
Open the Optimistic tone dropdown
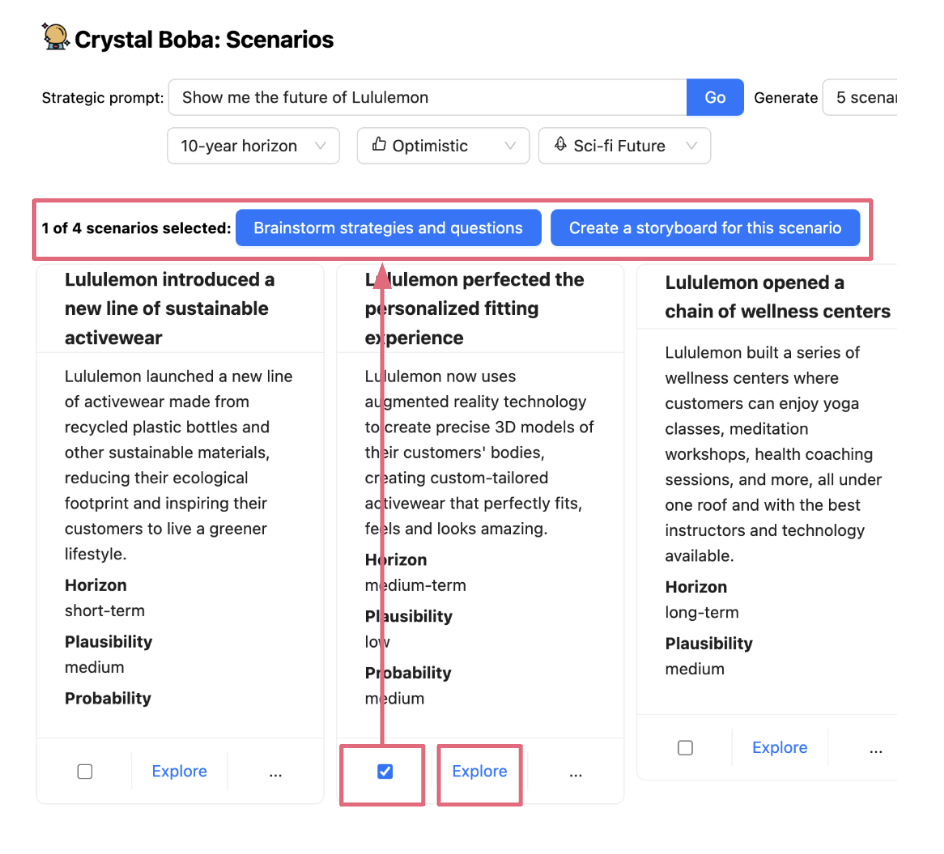443,146
